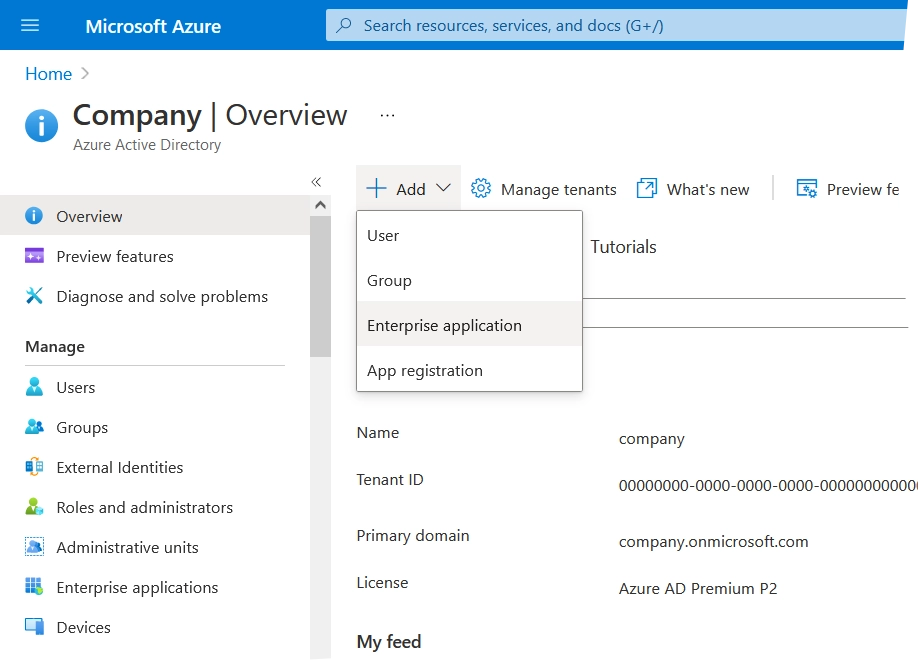Click the Tenant ID value
This screenshot has height=662, width=918.
tap(768, 485)
